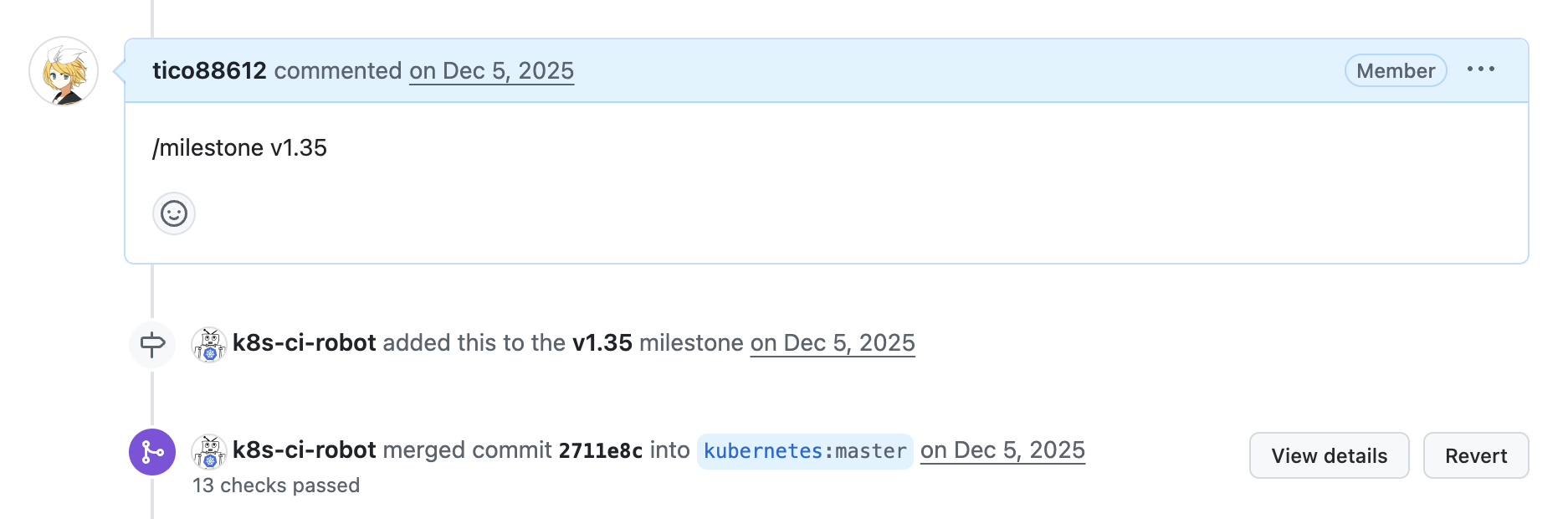
Task: Click the Member badge on the comment
Action: tap(1395, 71)
